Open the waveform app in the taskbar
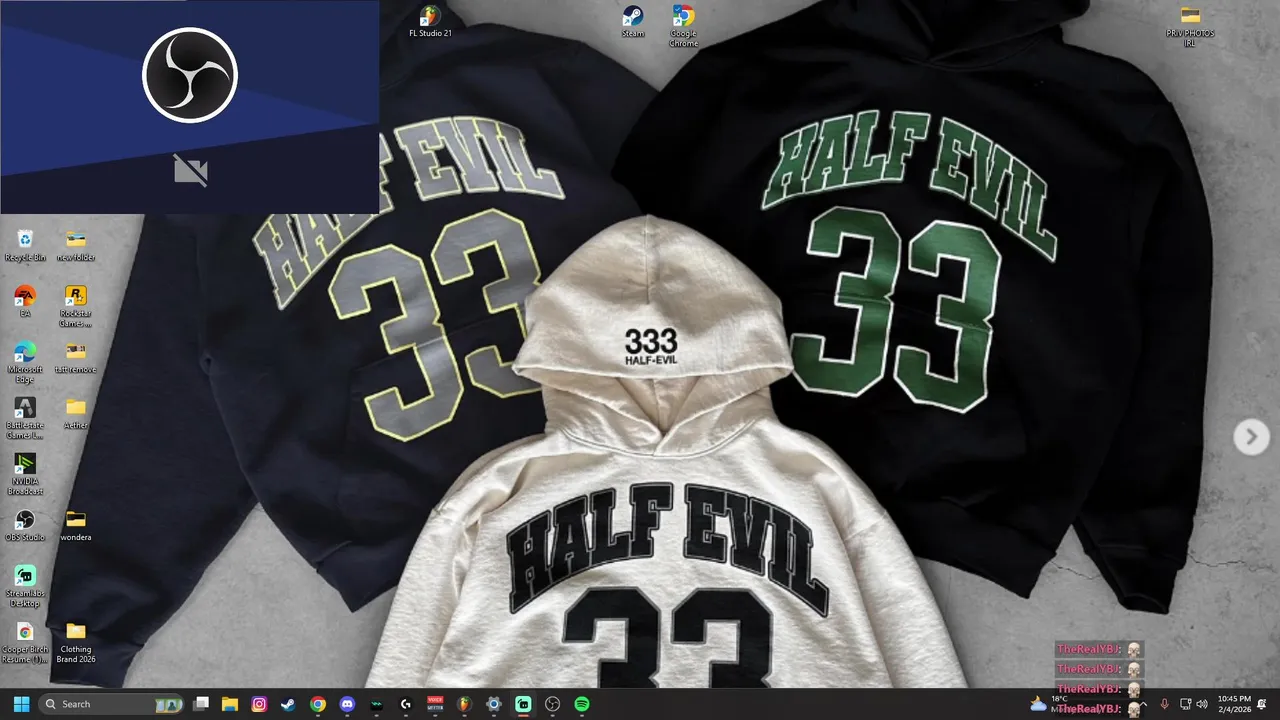The width and height of the screenshot is (1280, 720). point(376,704)
